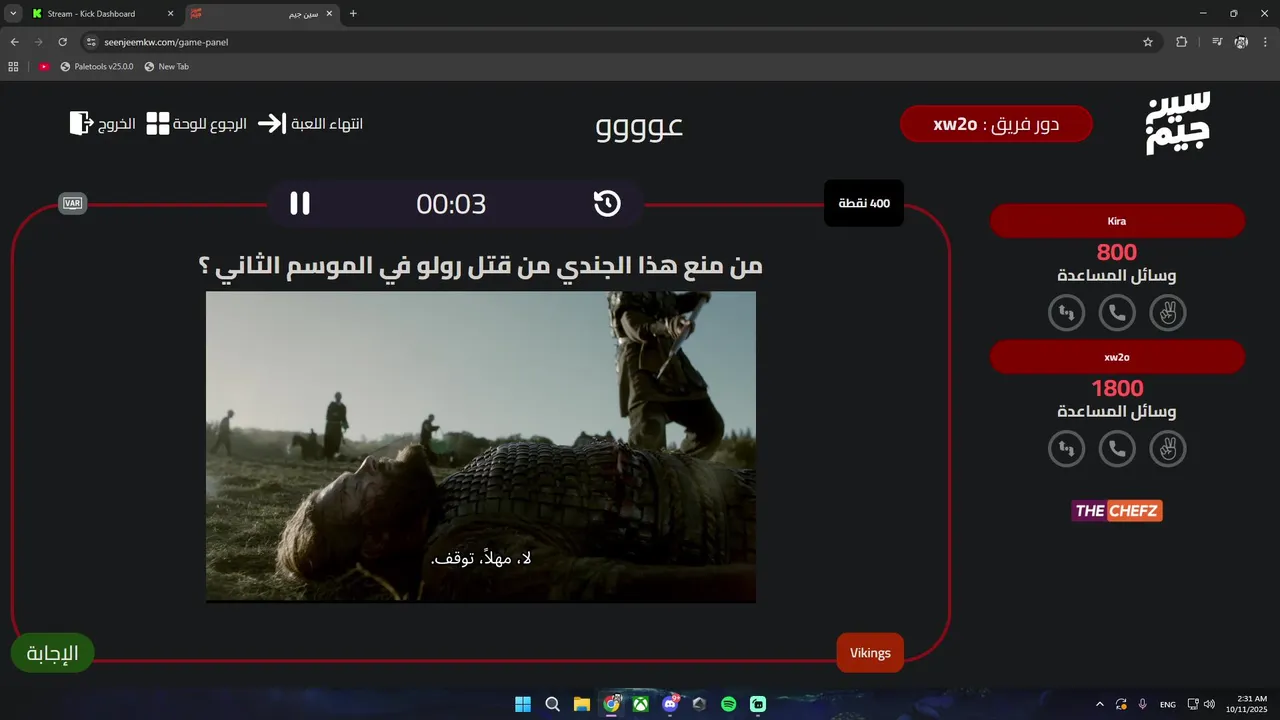View site information icon in address bar
This screenshot has height=720, width=1280.
click(91, 42)
